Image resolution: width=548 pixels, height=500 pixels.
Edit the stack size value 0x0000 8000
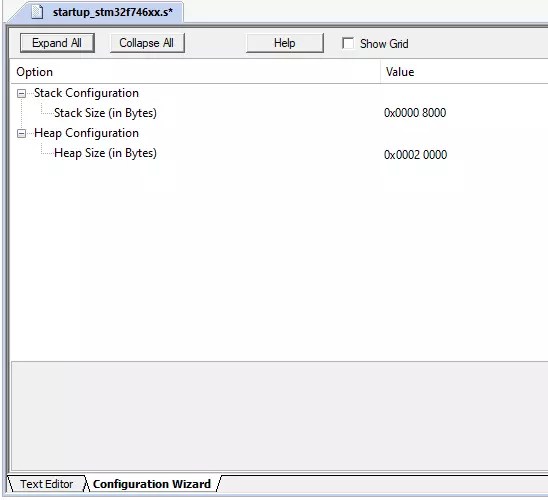click(415, 113)
